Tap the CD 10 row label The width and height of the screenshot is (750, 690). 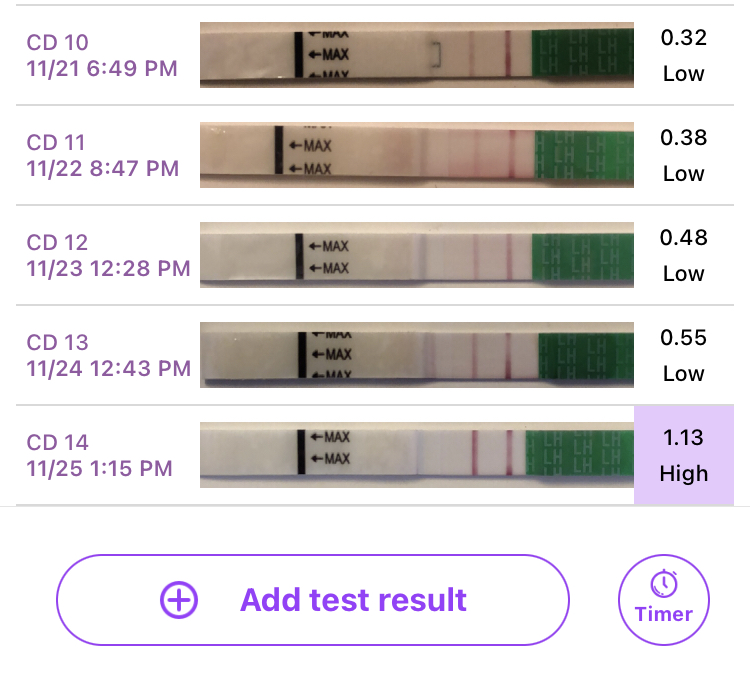point(58,42)
